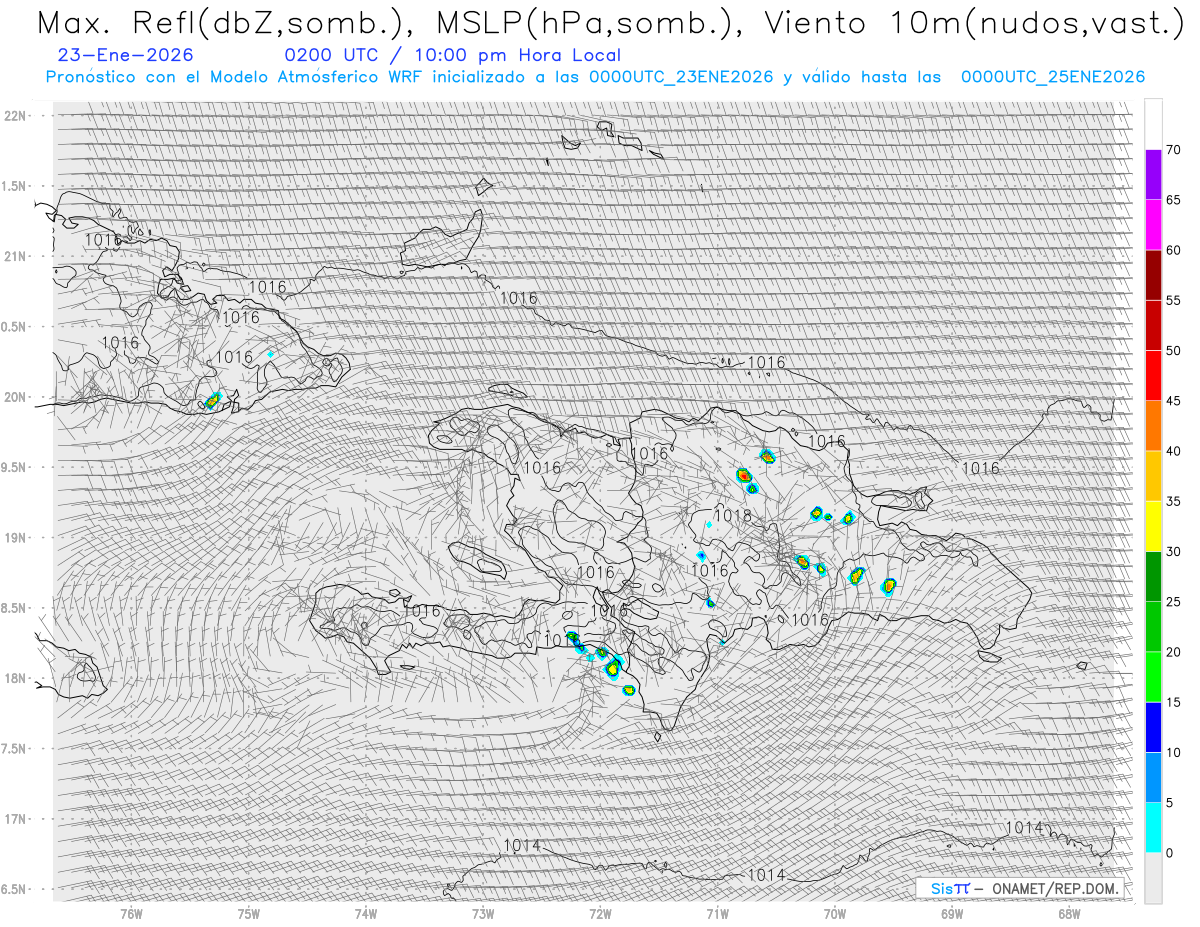1200x927 pixels.
Task: Click the ONAMET/REP.DOM. credit text
Action: (x=1052, y=888)
